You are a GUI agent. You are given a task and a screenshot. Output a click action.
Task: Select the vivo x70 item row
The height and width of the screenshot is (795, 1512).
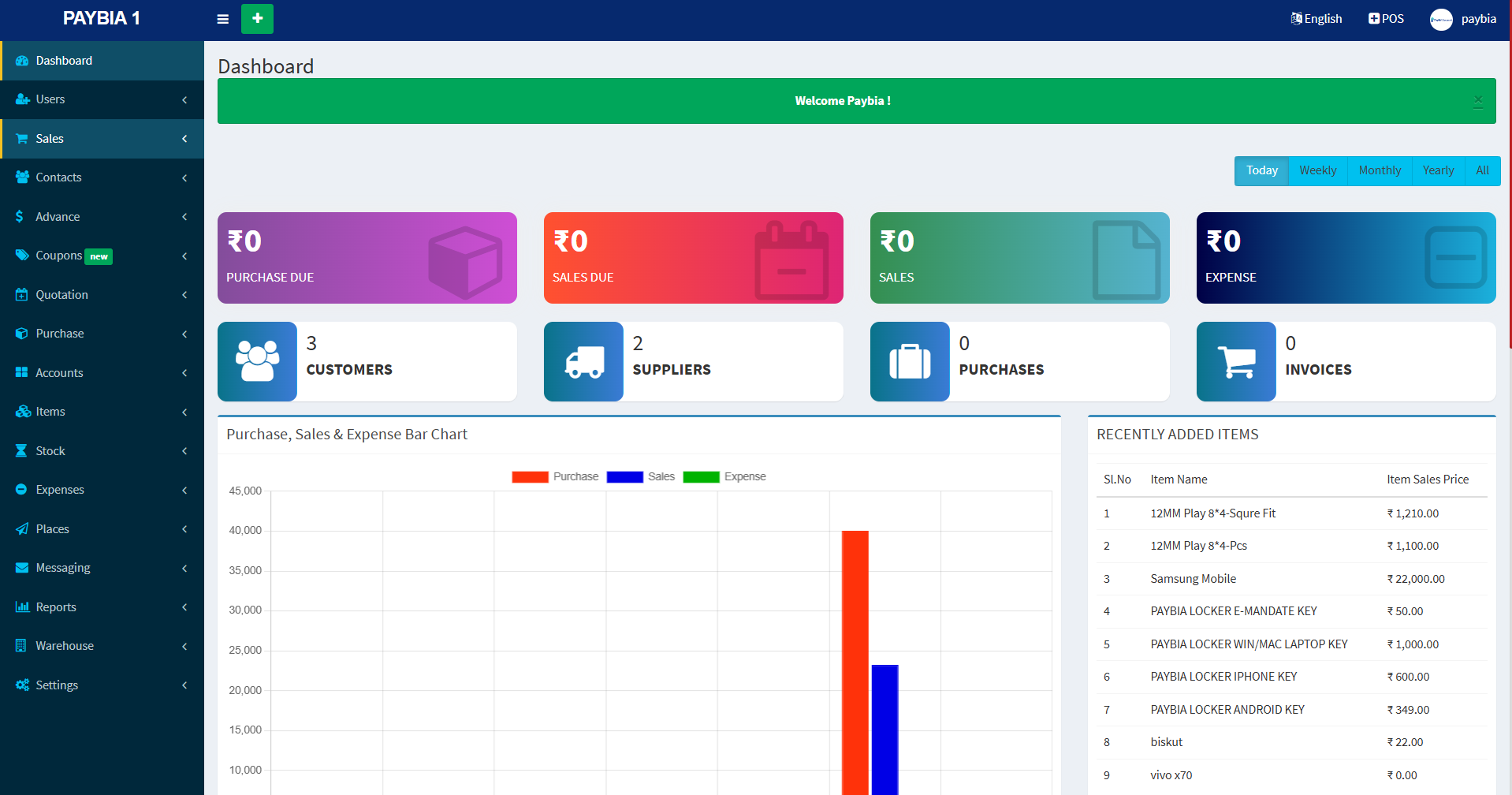coord(1291,775)
